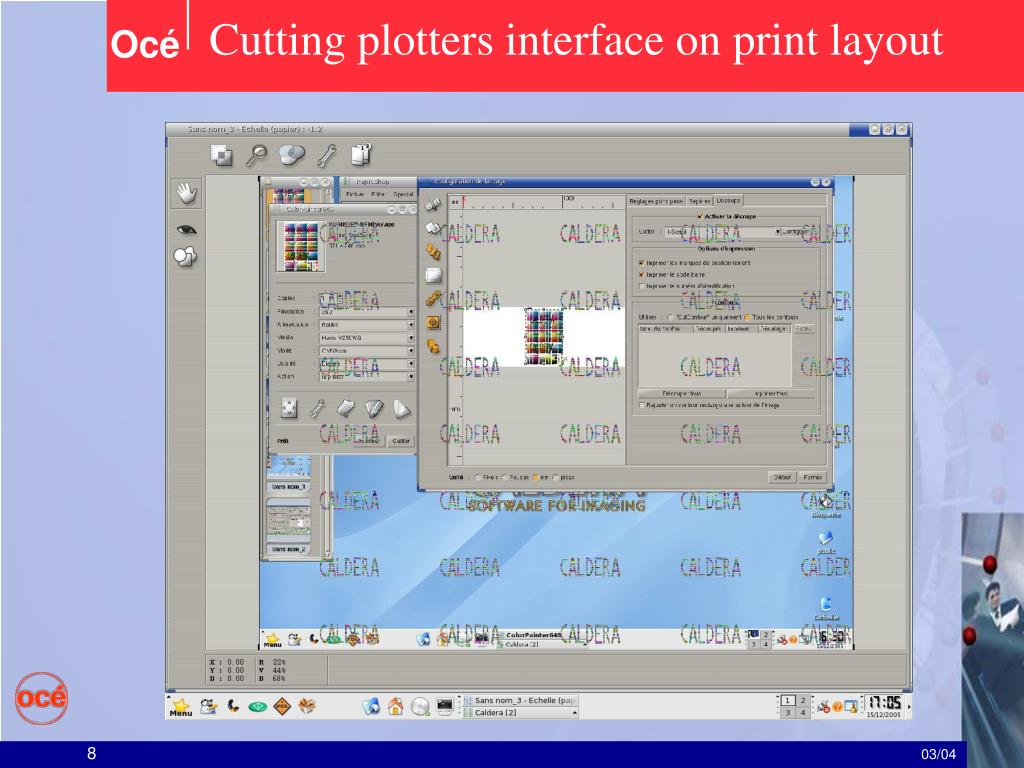Select the shapes tool in left sidebar
The image size is (1024, 768).
pyautogui.click(x=185, y=257)
